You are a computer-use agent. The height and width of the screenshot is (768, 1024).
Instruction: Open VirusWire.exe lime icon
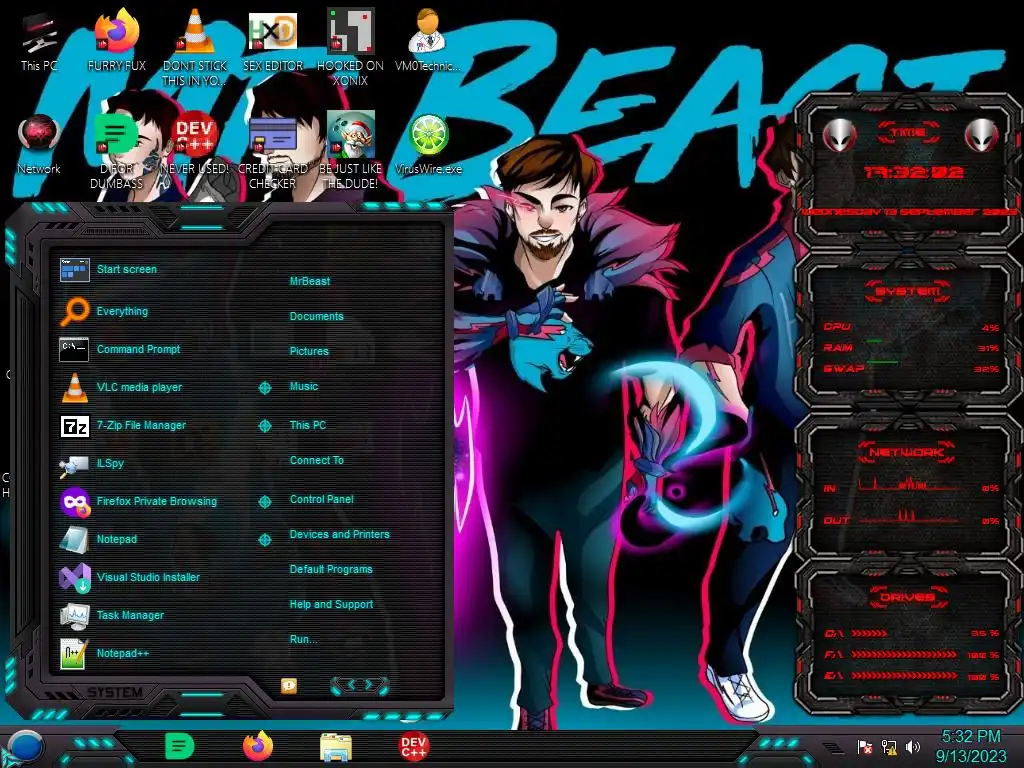point(428,145)
